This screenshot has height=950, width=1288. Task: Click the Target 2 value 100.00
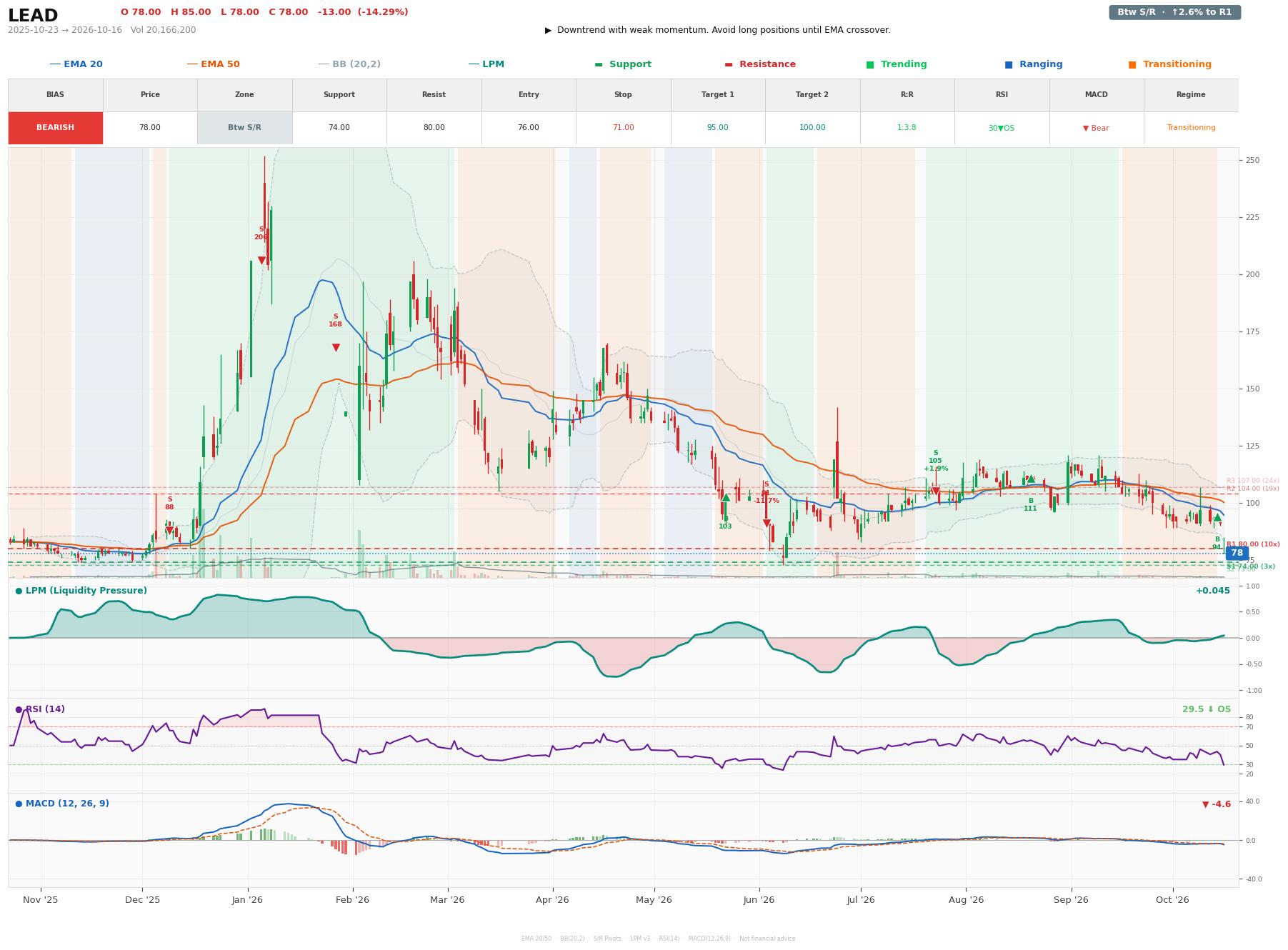point(812,128)
